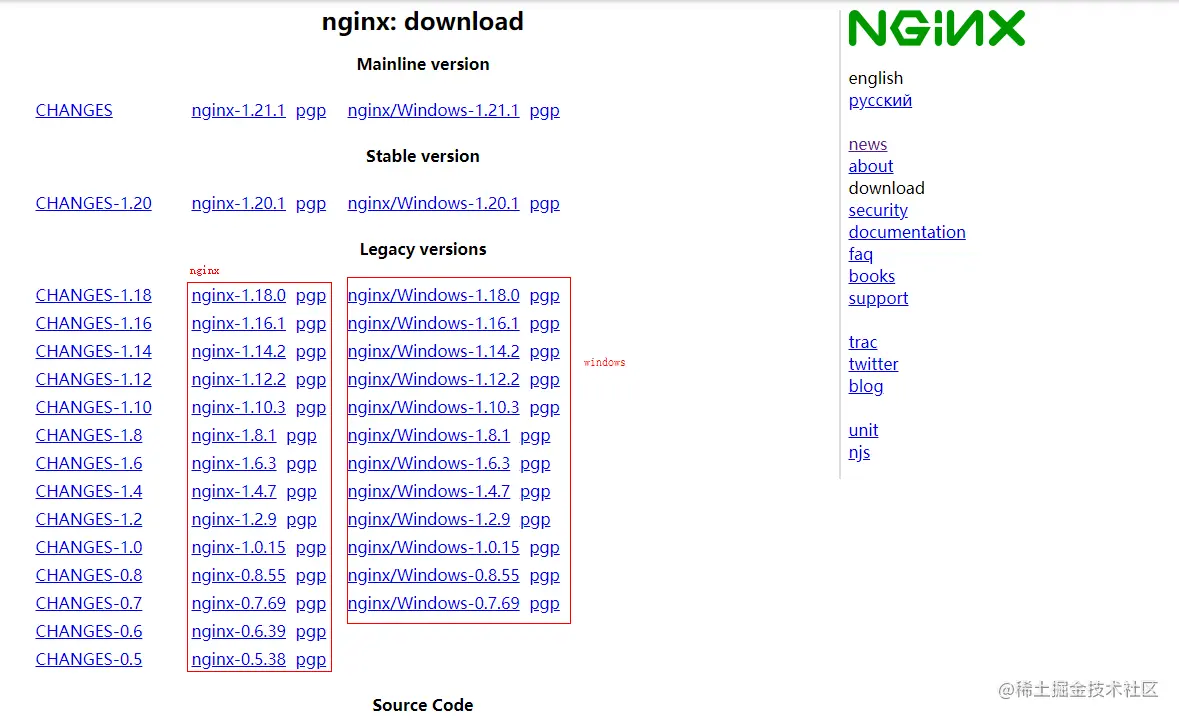Download nginx-1.16.1
Image resolution: width=1179 pixels, height=720 pixels.
tap(238, 323)
